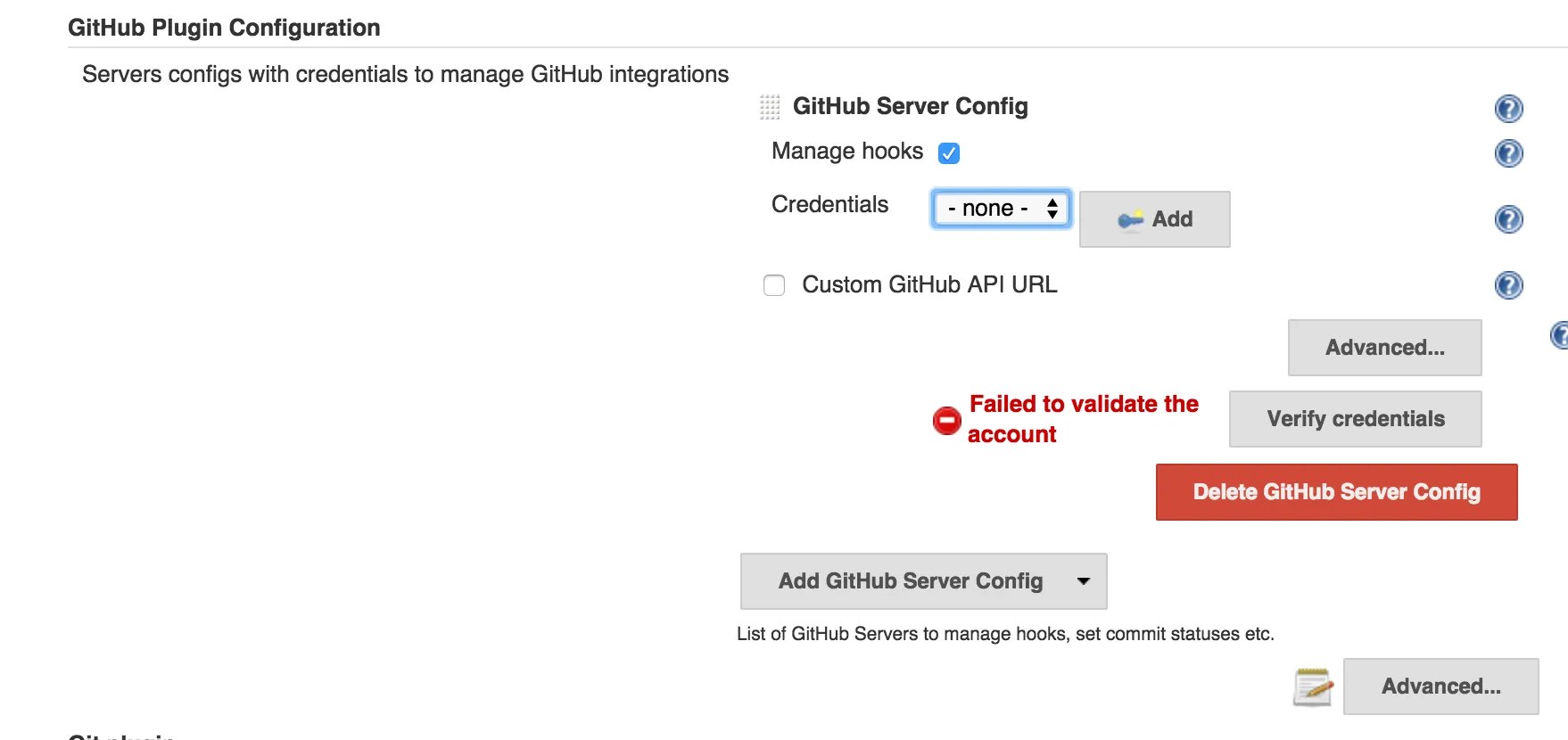Uncheck the Manage hooks checkbox
This screenshot has width=1568, height=740.
949,153
